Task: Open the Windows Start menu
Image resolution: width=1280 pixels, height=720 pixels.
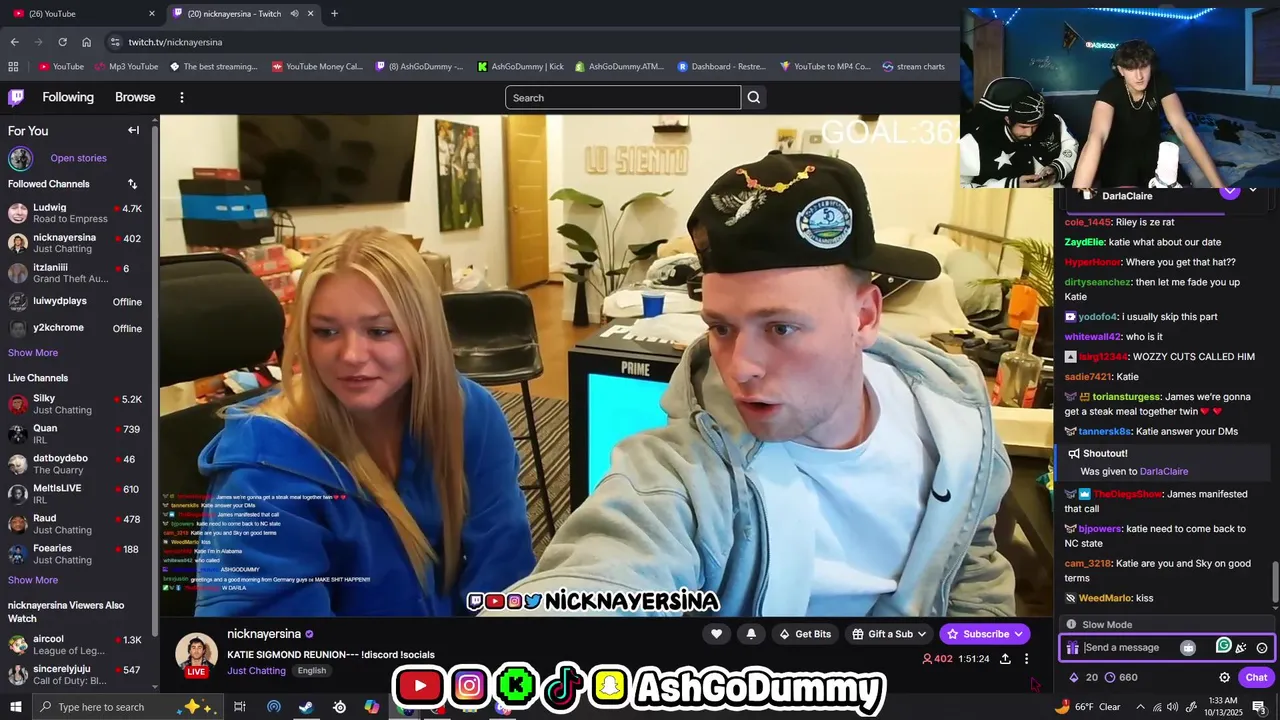Action: coord(15,707)
